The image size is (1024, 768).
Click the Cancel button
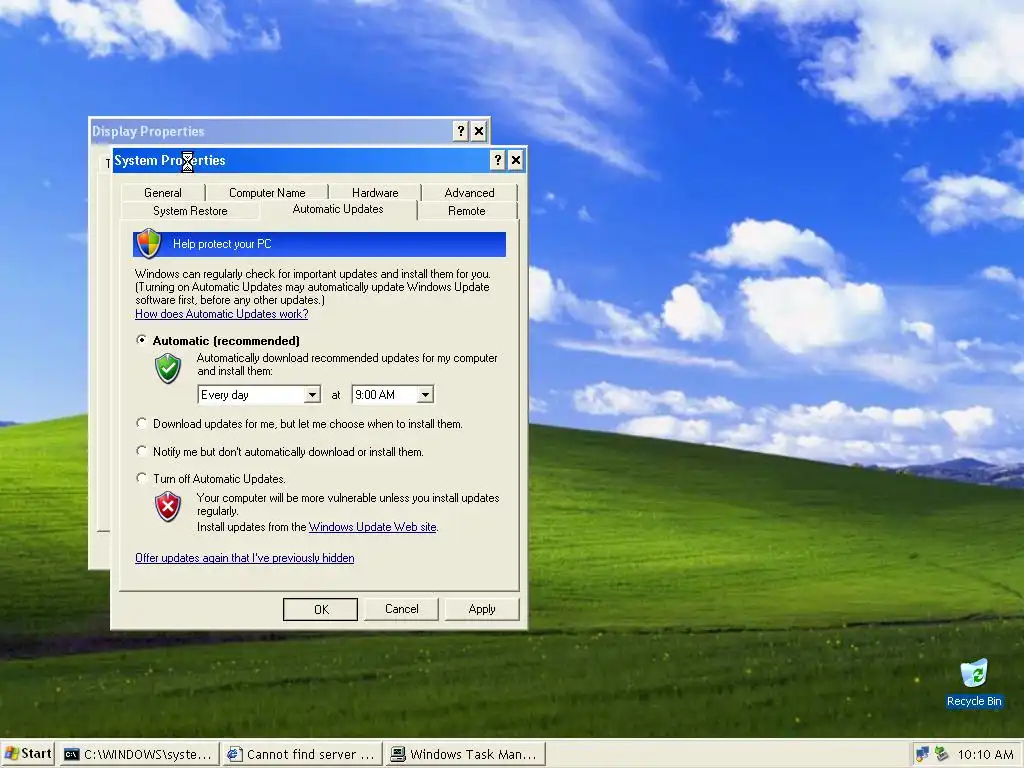(402, 609)
